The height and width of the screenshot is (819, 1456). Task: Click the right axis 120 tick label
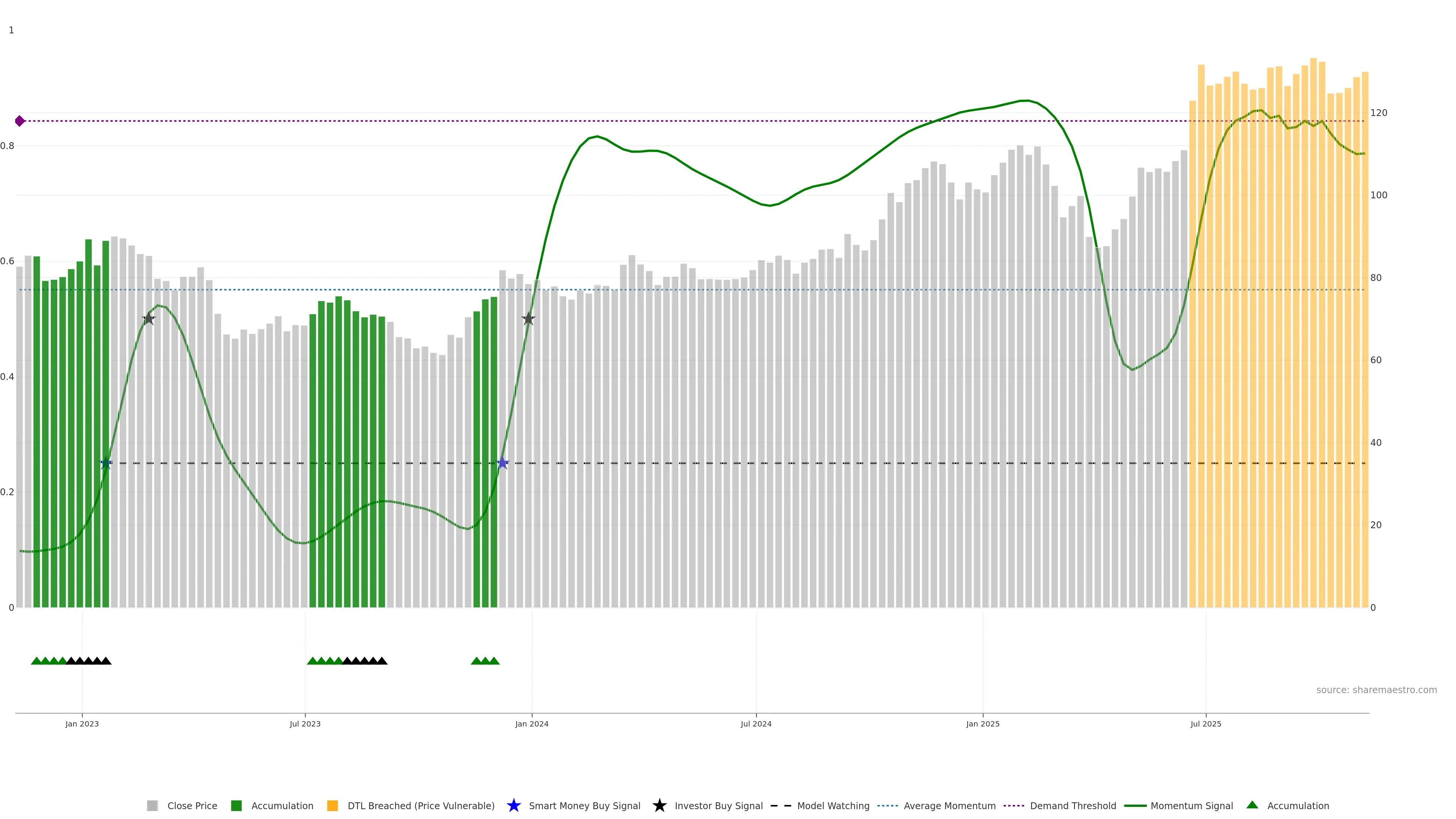[x=1379, y=113]
